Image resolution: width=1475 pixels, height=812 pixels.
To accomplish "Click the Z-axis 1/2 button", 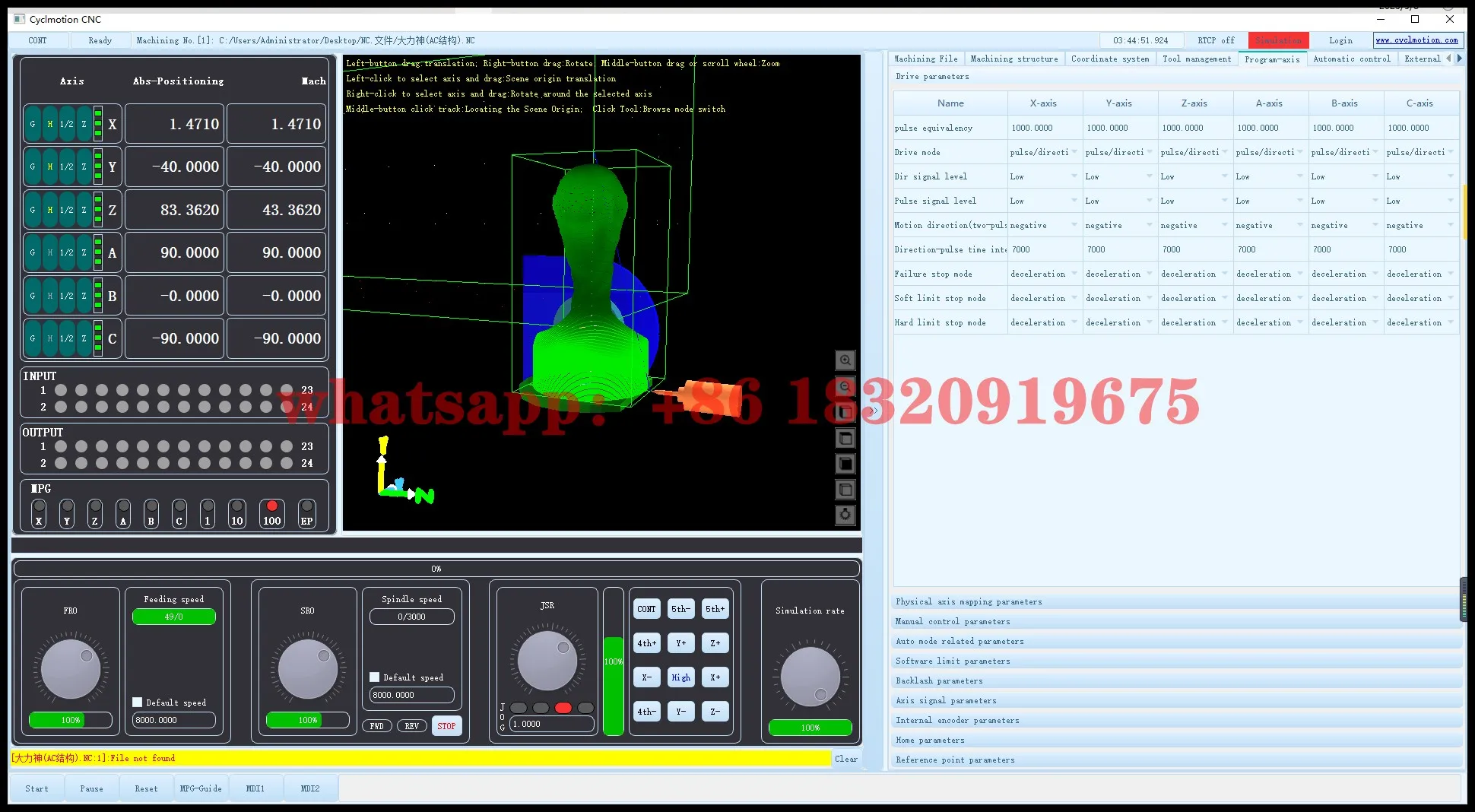I will coord(67,210).
